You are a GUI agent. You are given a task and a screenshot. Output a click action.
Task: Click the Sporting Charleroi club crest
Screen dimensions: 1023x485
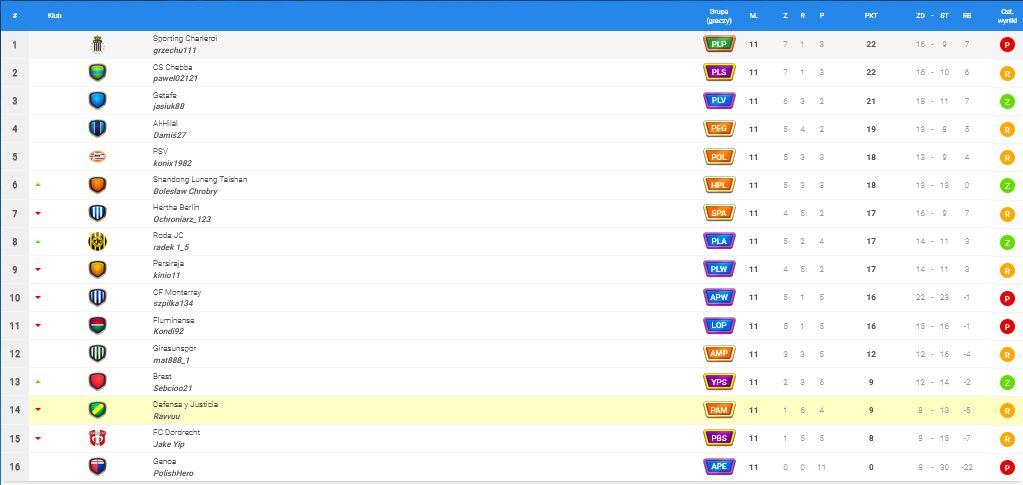(97, 44)
